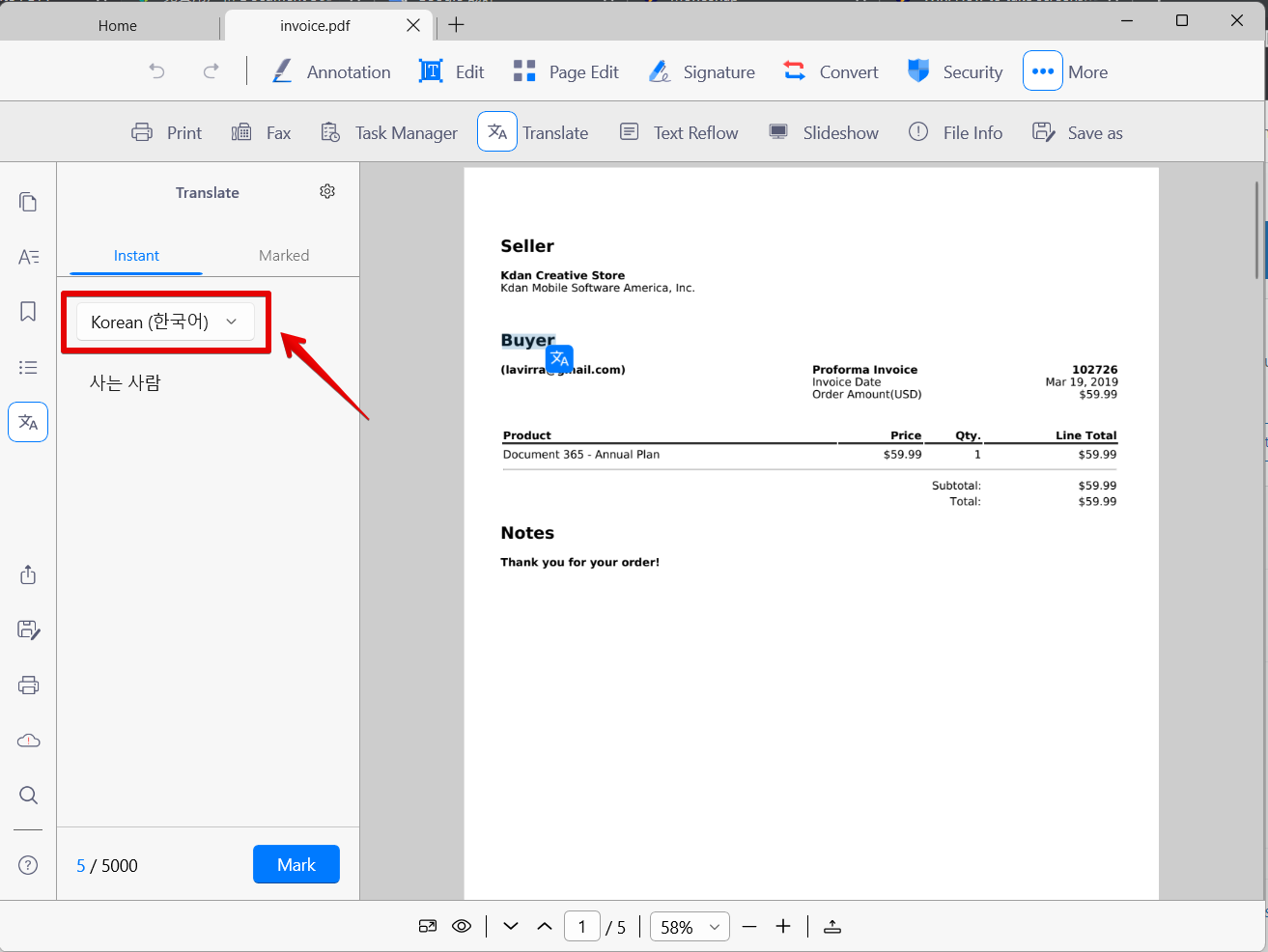Click the page number input field

pyautogui.click(x=581, y=927)
